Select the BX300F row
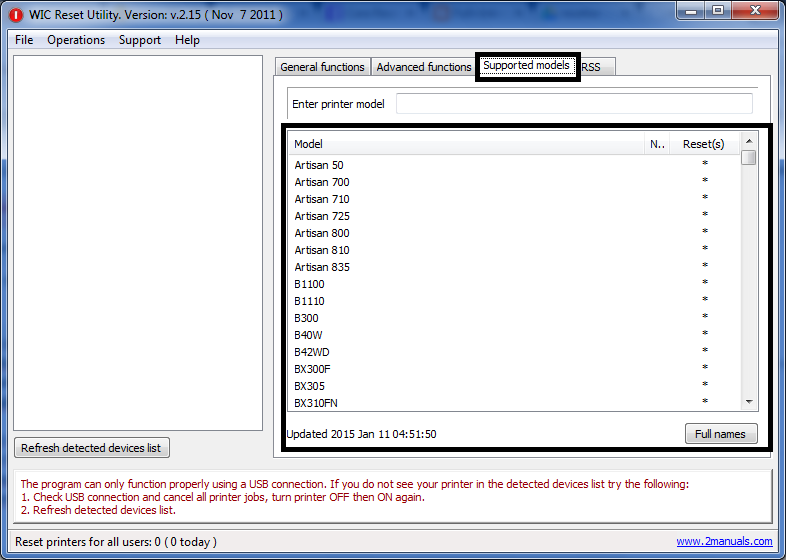 pos(514,369)
